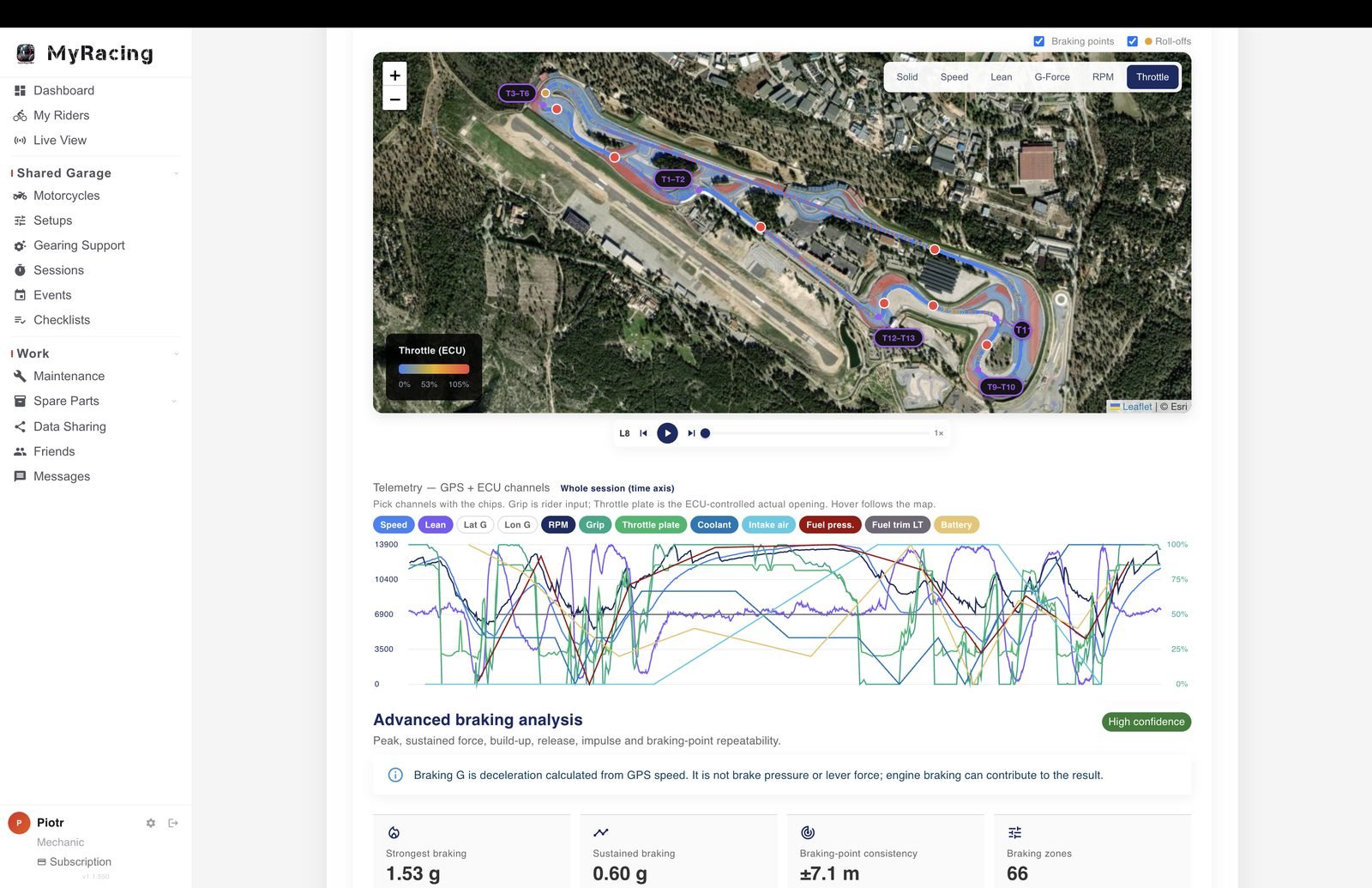Click the Maintenance wrench icon
Viewport: 1372px width, 888px height.
pos(20,376)
